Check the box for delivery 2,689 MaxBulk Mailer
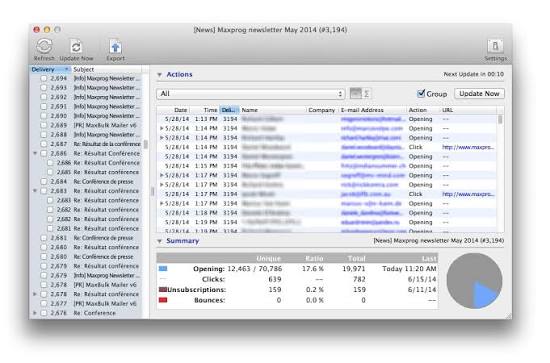Screen dimensions: 550x363 [43, 125]
